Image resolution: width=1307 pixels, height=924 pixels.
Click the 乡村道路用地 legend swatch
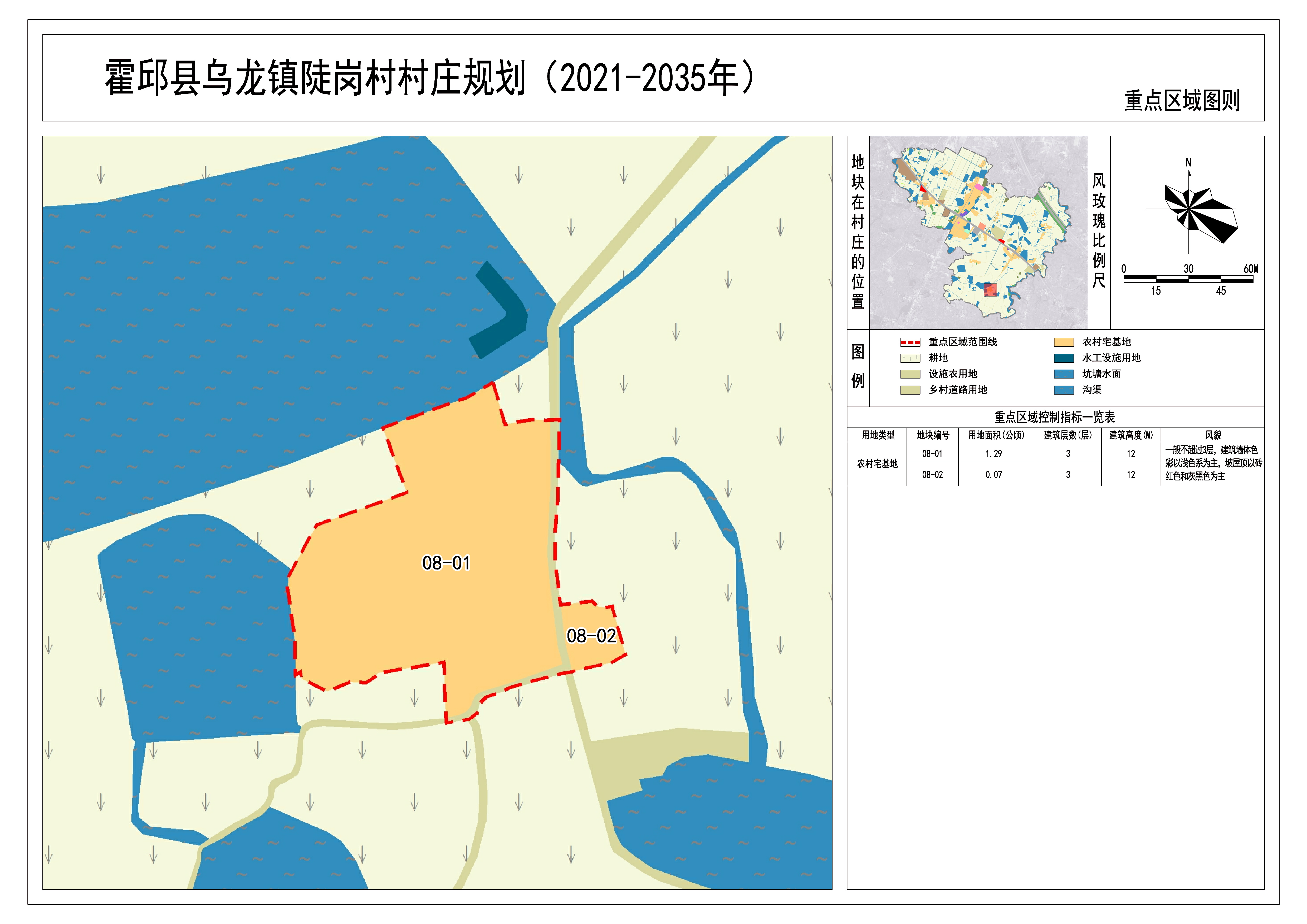[x=910, y=390]
